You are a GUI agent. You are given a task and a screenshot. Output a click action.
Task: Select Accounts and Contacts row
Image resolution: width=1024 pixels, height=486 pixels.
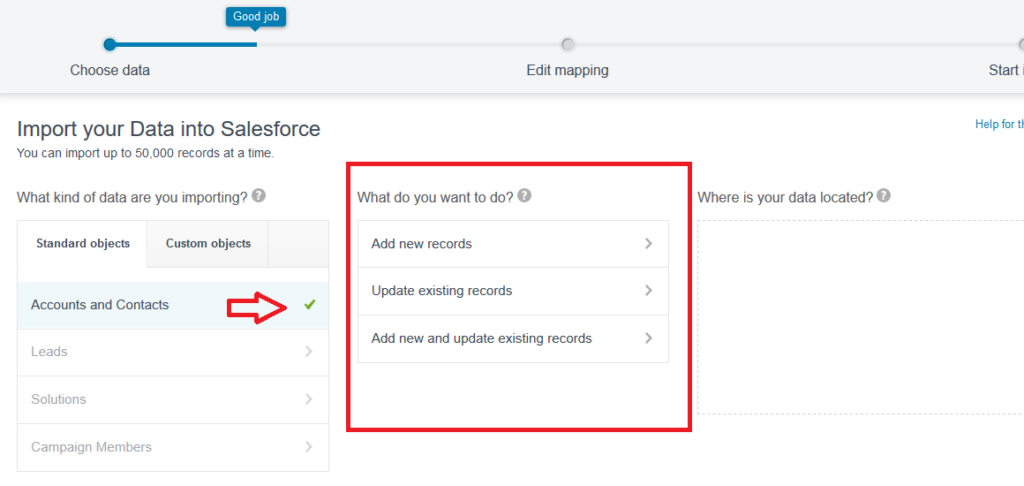click(173, 305)
